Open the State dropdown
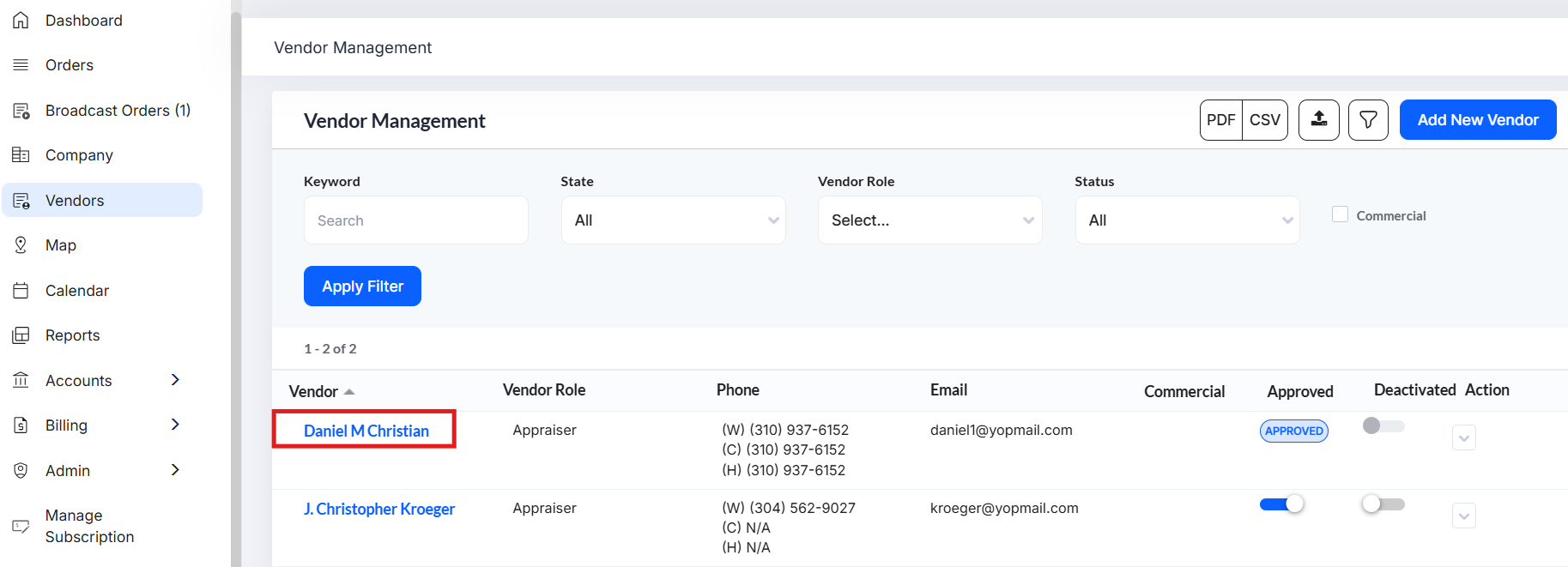The height and width of the screenshot is (567, 1568). 674,220
